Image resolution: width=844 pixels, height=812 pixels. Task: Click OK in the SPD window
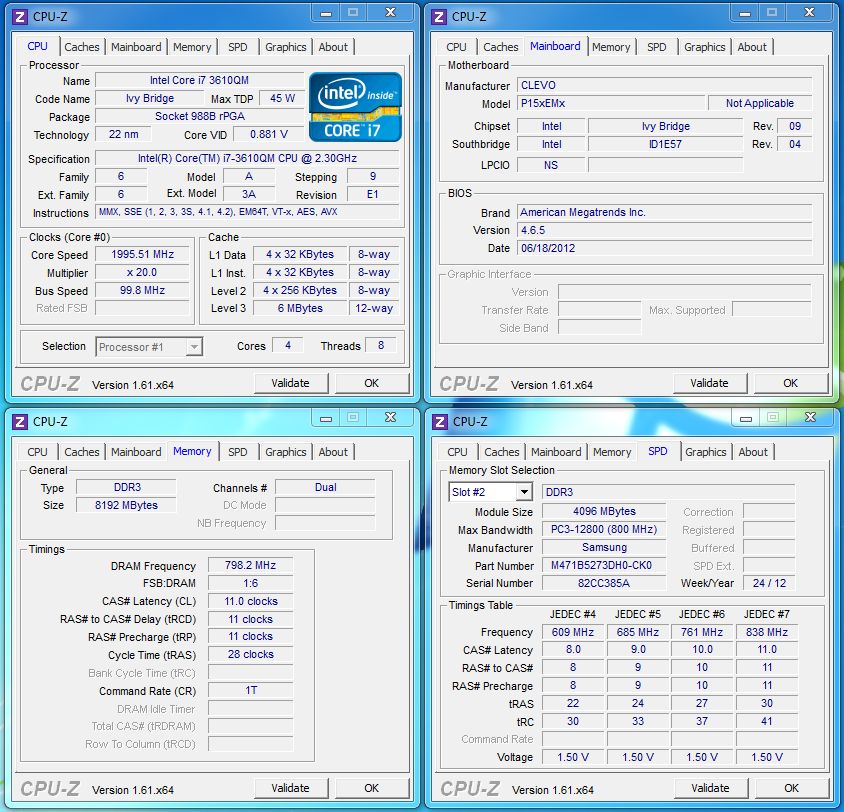click(x=791, y=788)
